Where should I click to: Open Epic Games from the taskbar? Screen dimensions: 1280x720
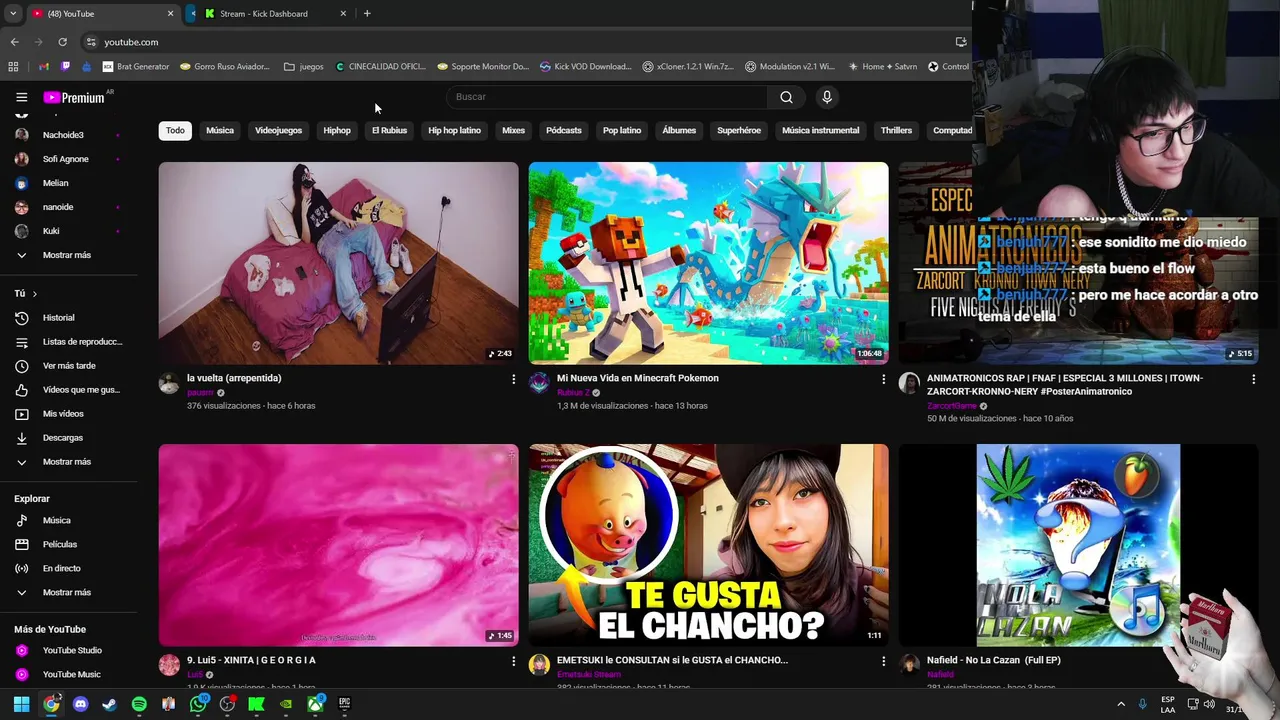tap(344, 704)
